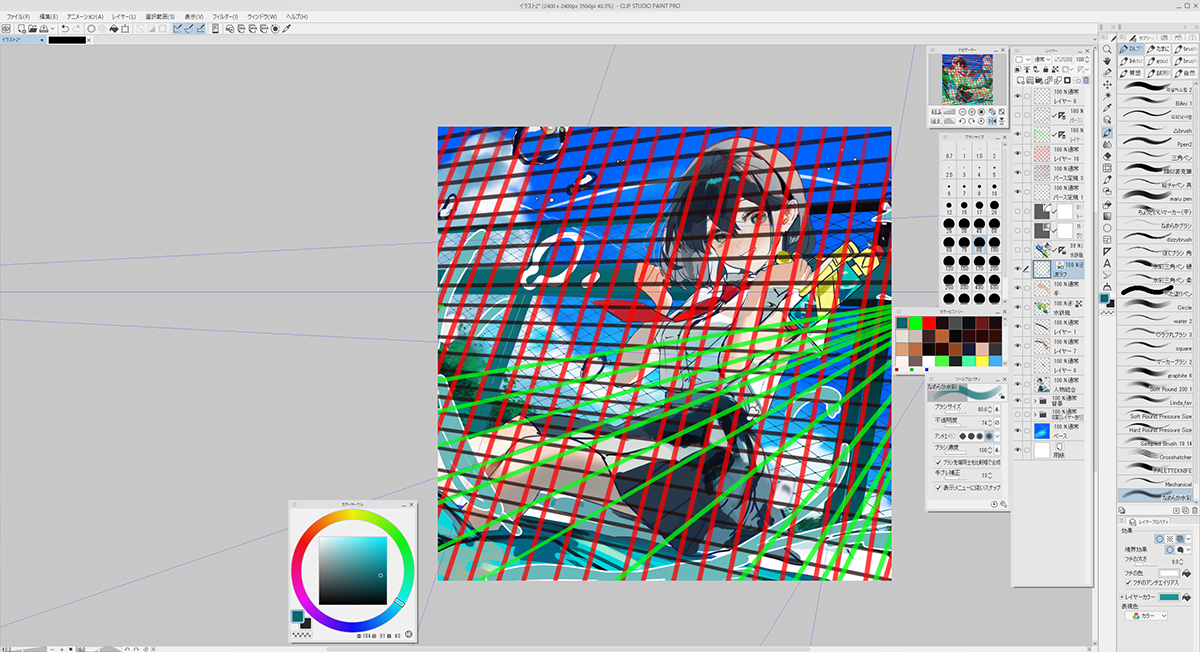The height and width of the screenshot is (652, 1200).
Task: Select the Move Layer tool
Action: [1107, 83]
